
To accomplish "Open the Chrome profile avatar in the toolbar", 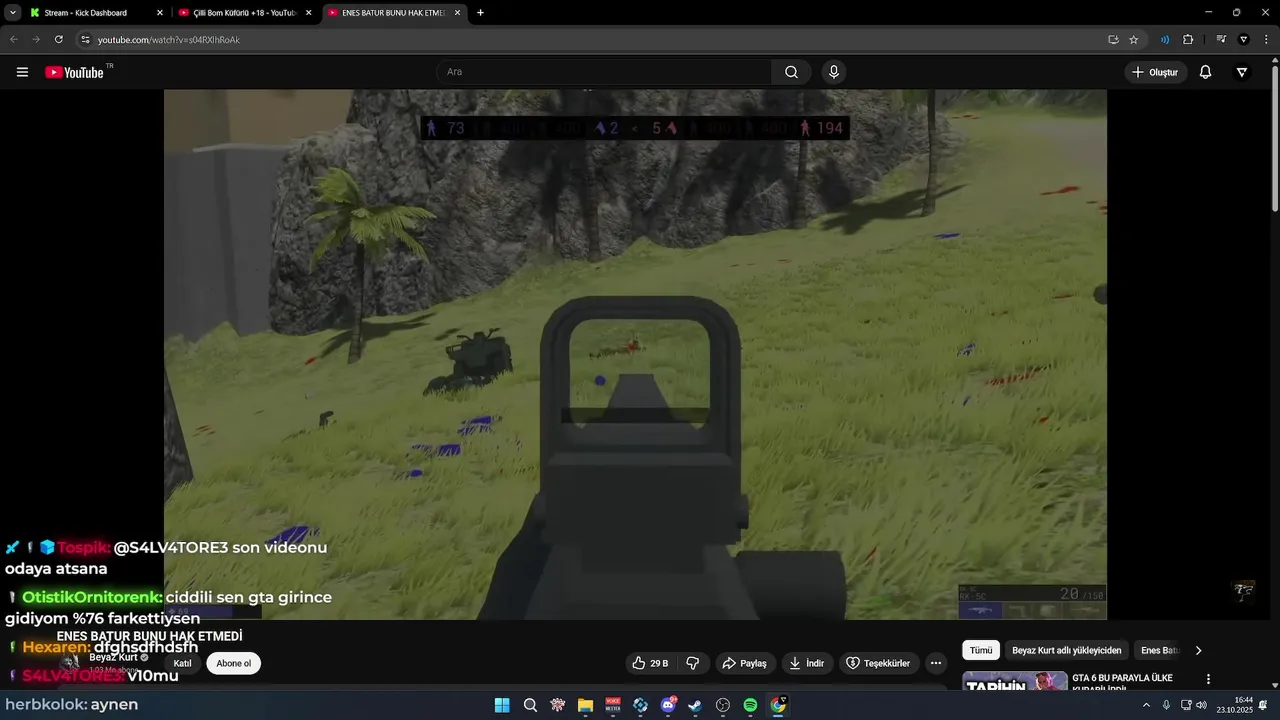I will [1244, 39].
